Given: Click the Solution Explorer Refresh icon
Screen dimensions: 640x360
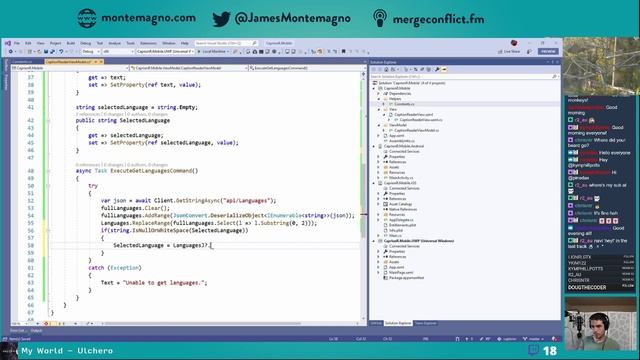Looking at the screenshot, I should tap(415, 69).
